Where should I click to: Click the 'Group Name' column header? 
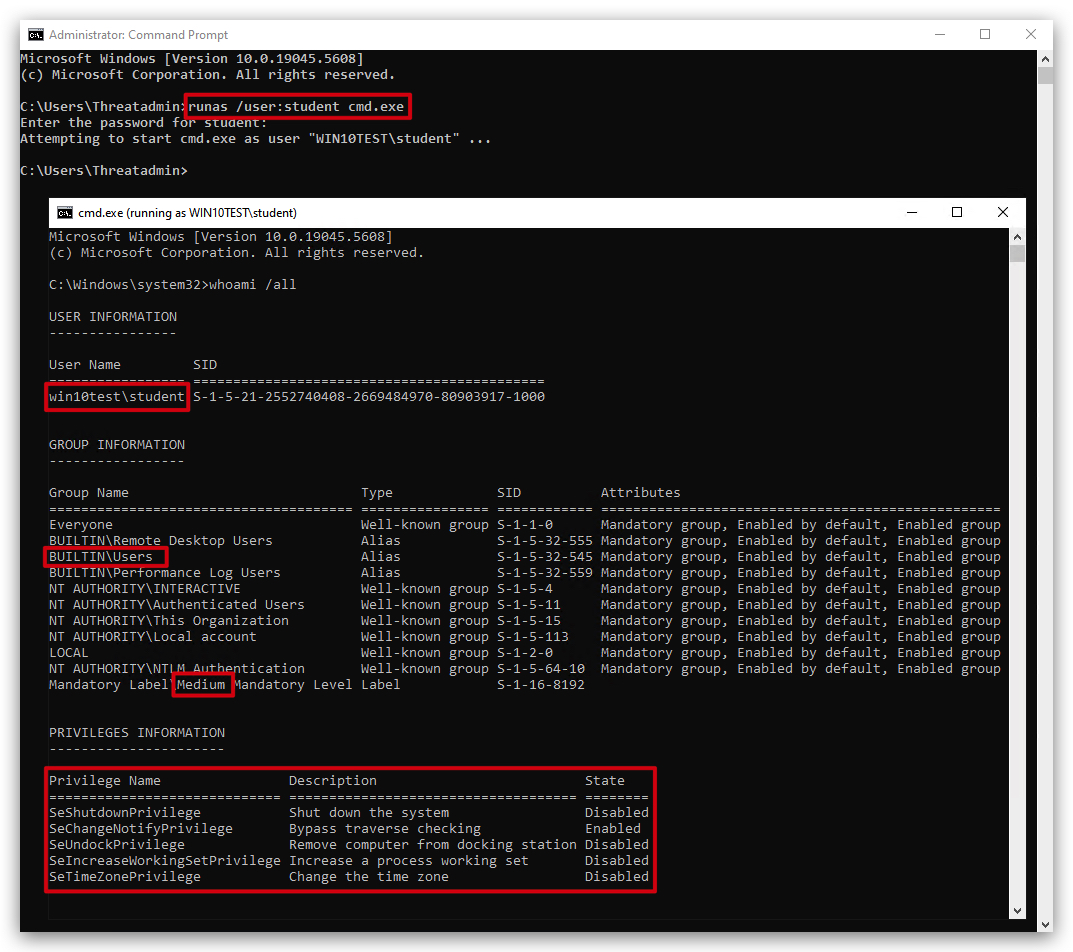pos(88,493)
